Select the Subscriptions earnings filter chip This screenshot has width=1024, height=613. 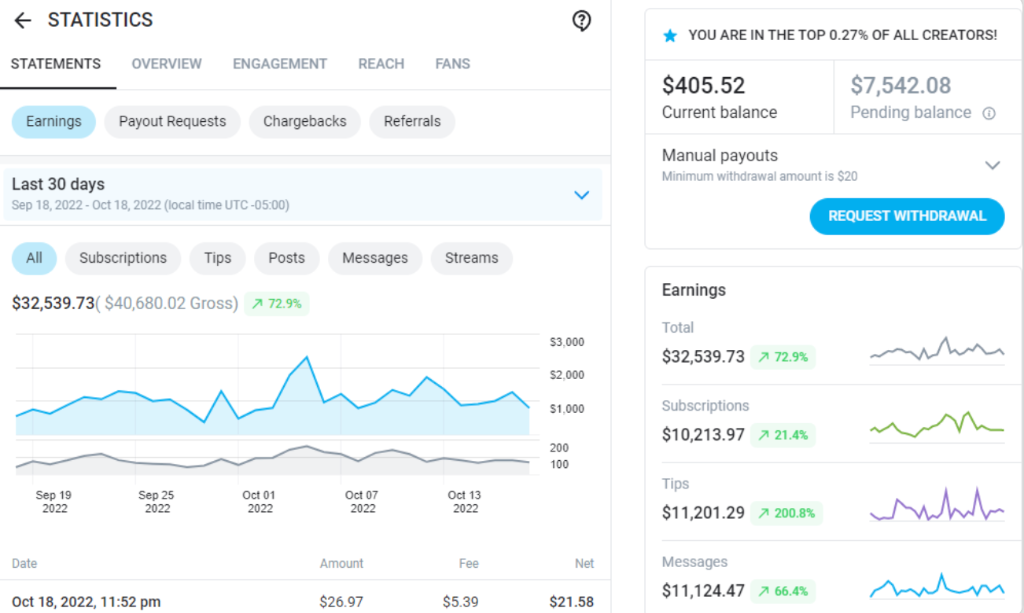122,258
